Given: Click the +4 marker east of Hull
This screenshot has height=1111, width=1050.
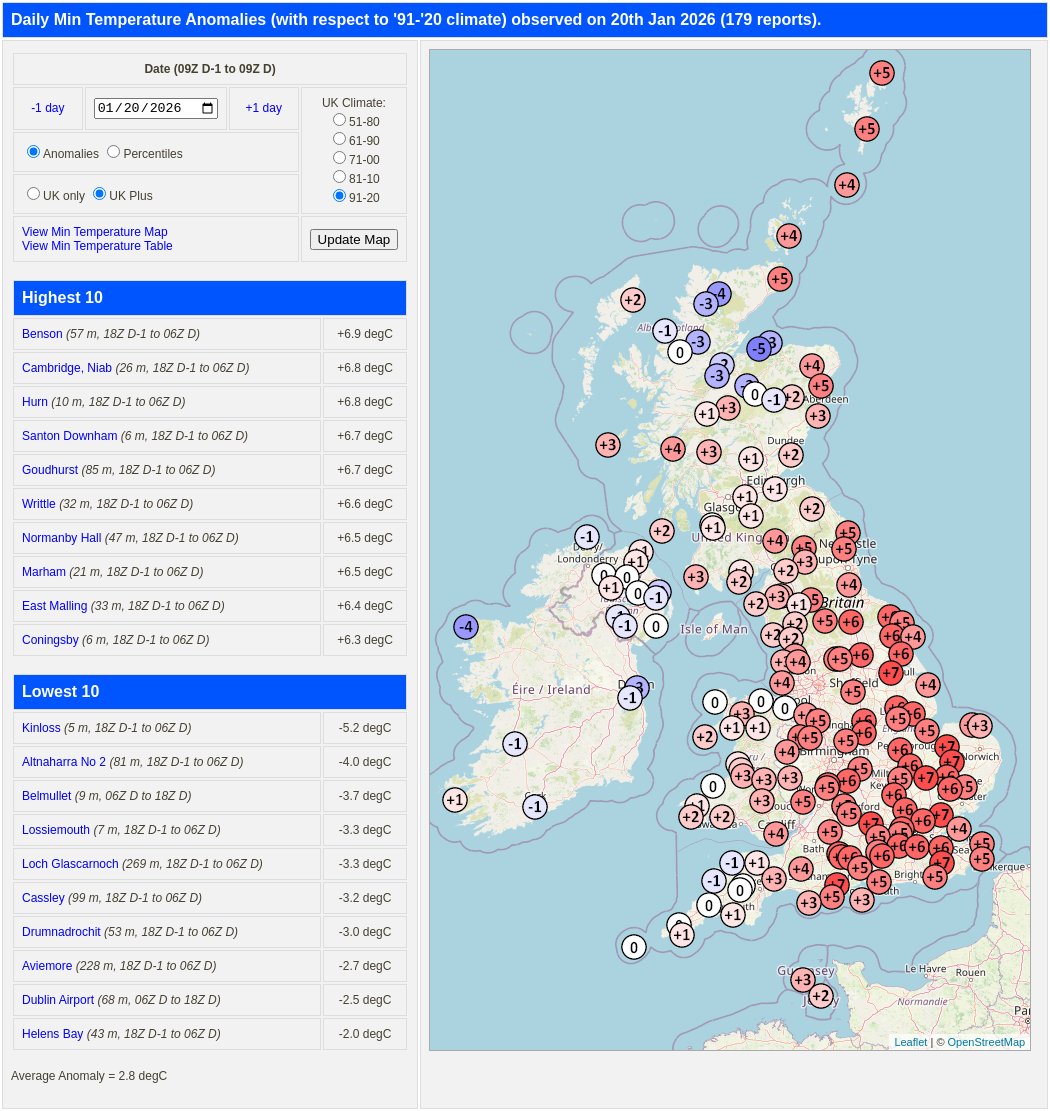Looking at the screenshot, I should pos(927,684).
